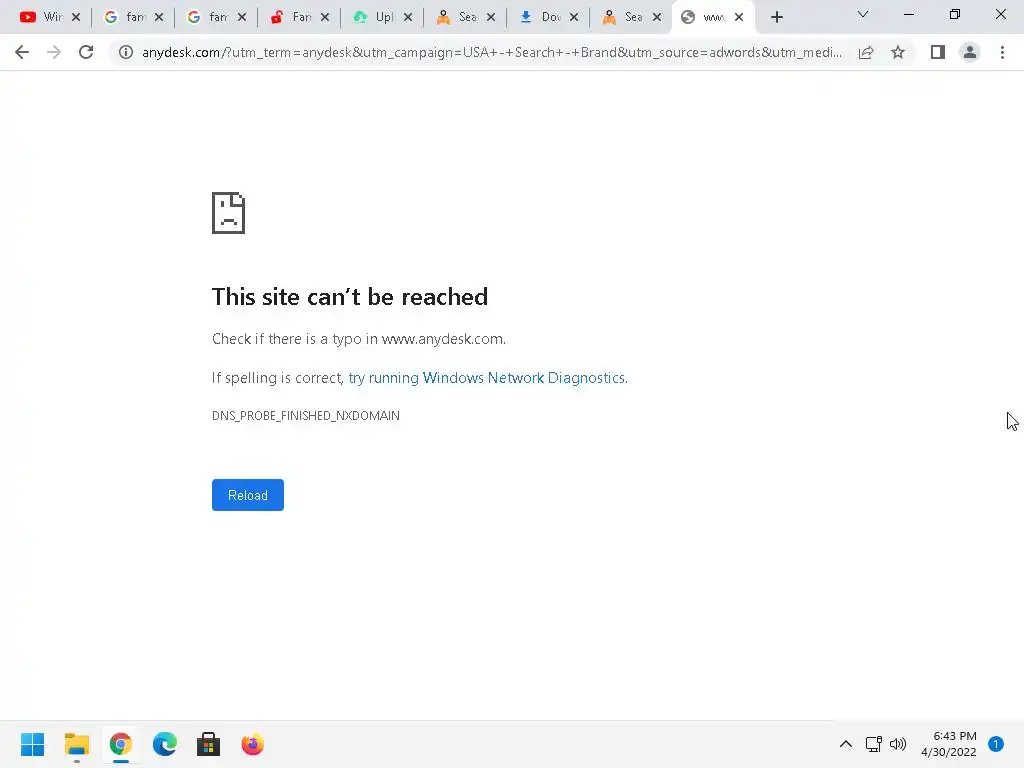
Task: Show hidden system tray icons
Action: (x=846, y=744)
